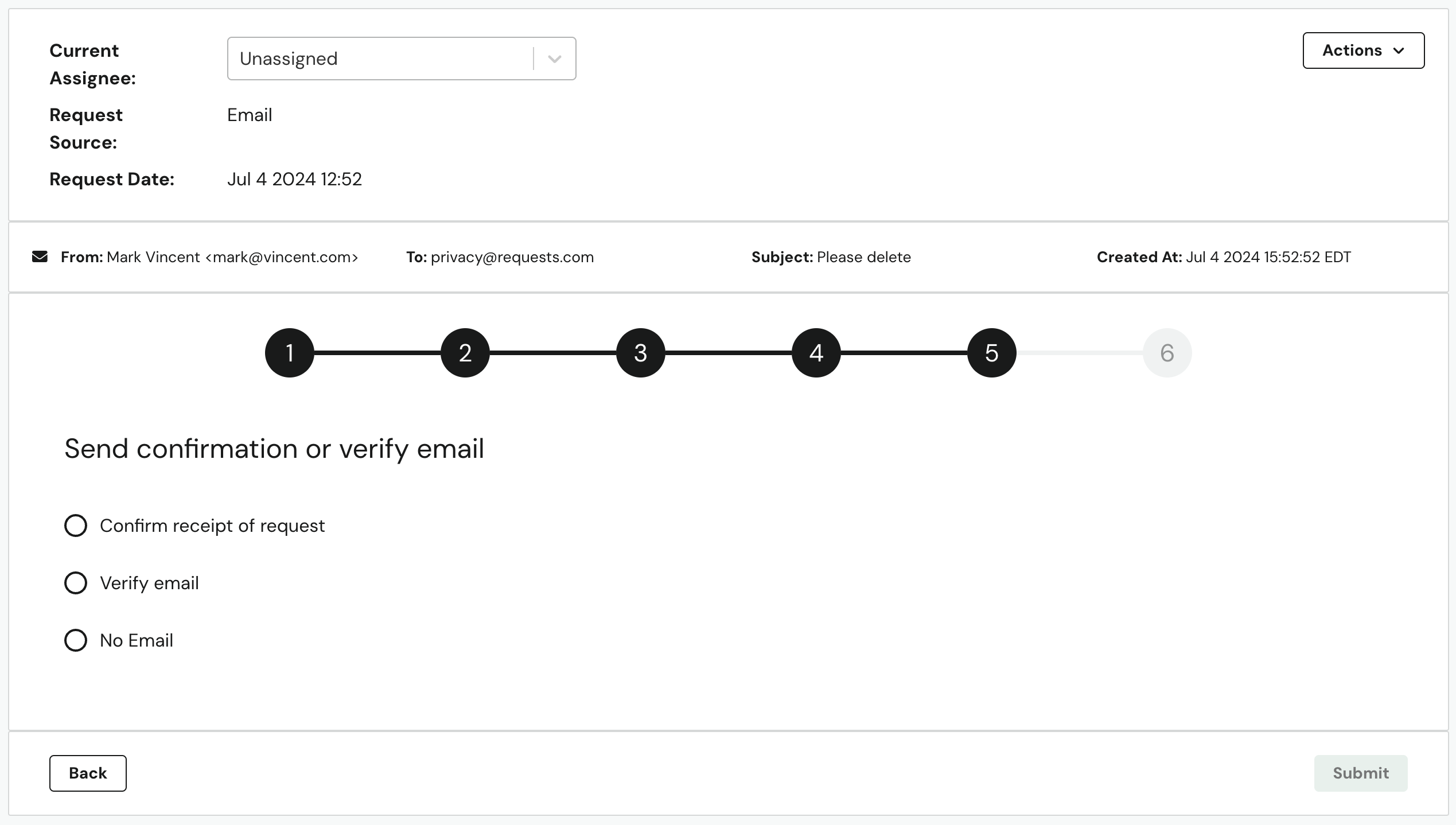The image size is (1456, 825).
Task: Select step 1 in progress indicator
Action: tap(290, 352)
